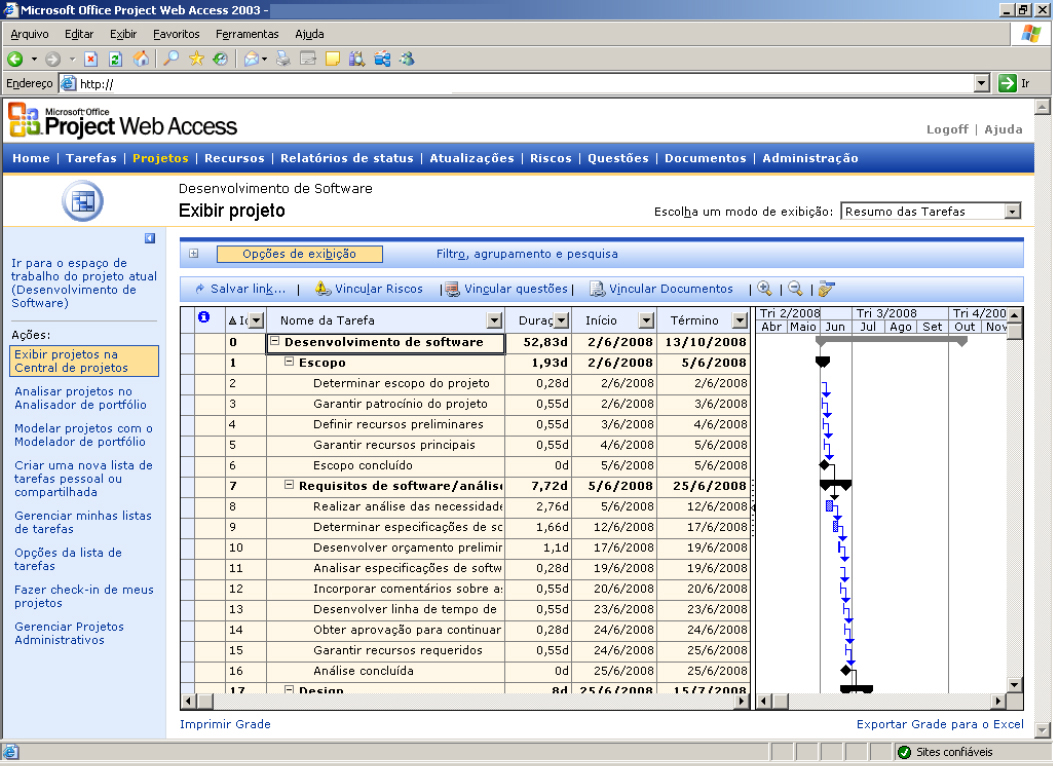Click Gerenciar Projetos Administrativos link
Viewport: 1053px width, 766px height.
click(69, 633)
